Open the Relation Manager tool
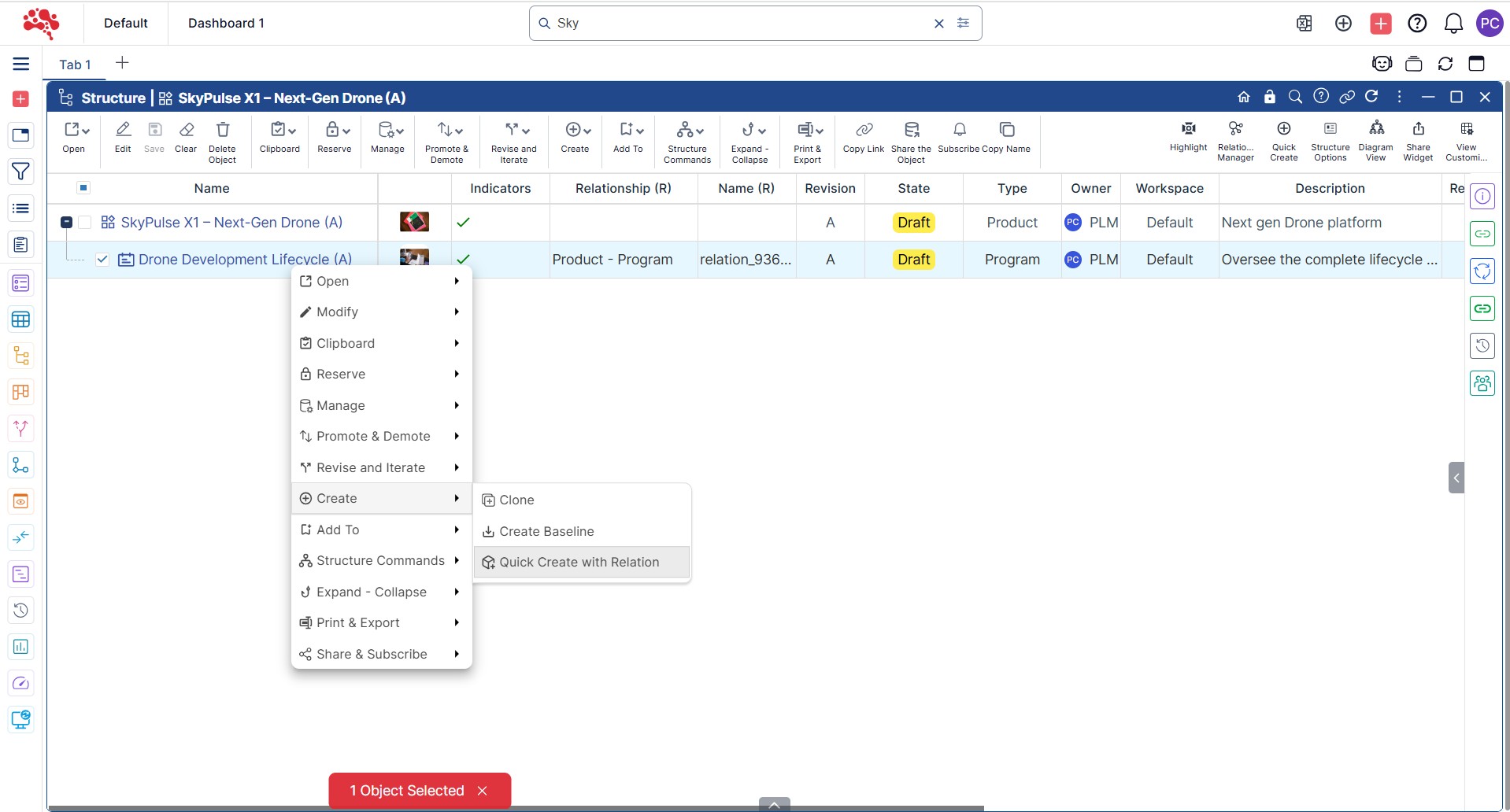 point(1235,129)
